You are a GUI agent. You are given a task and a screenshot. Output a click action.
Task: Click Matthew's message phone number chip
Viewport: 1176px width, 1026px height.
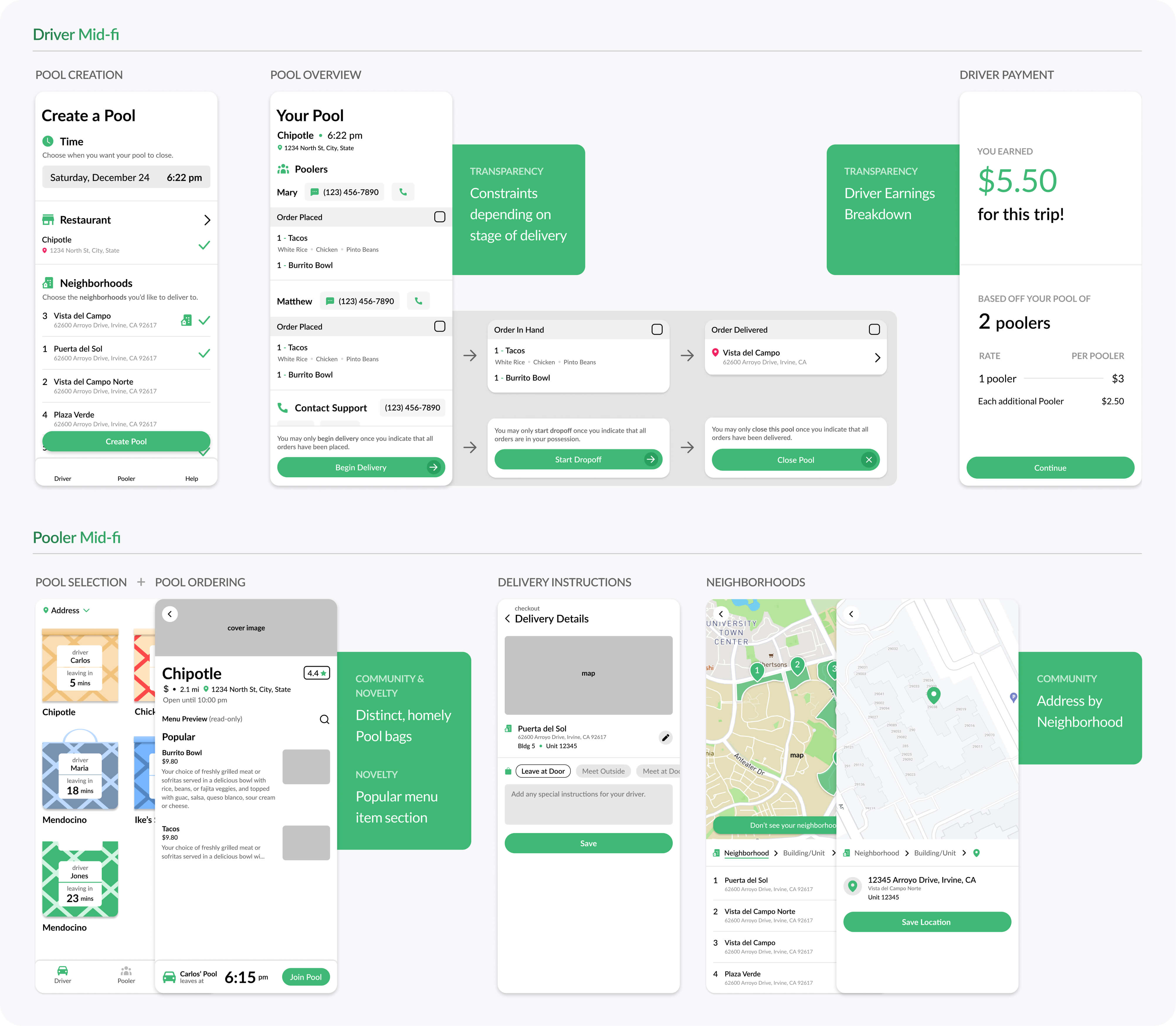(360, 301)
